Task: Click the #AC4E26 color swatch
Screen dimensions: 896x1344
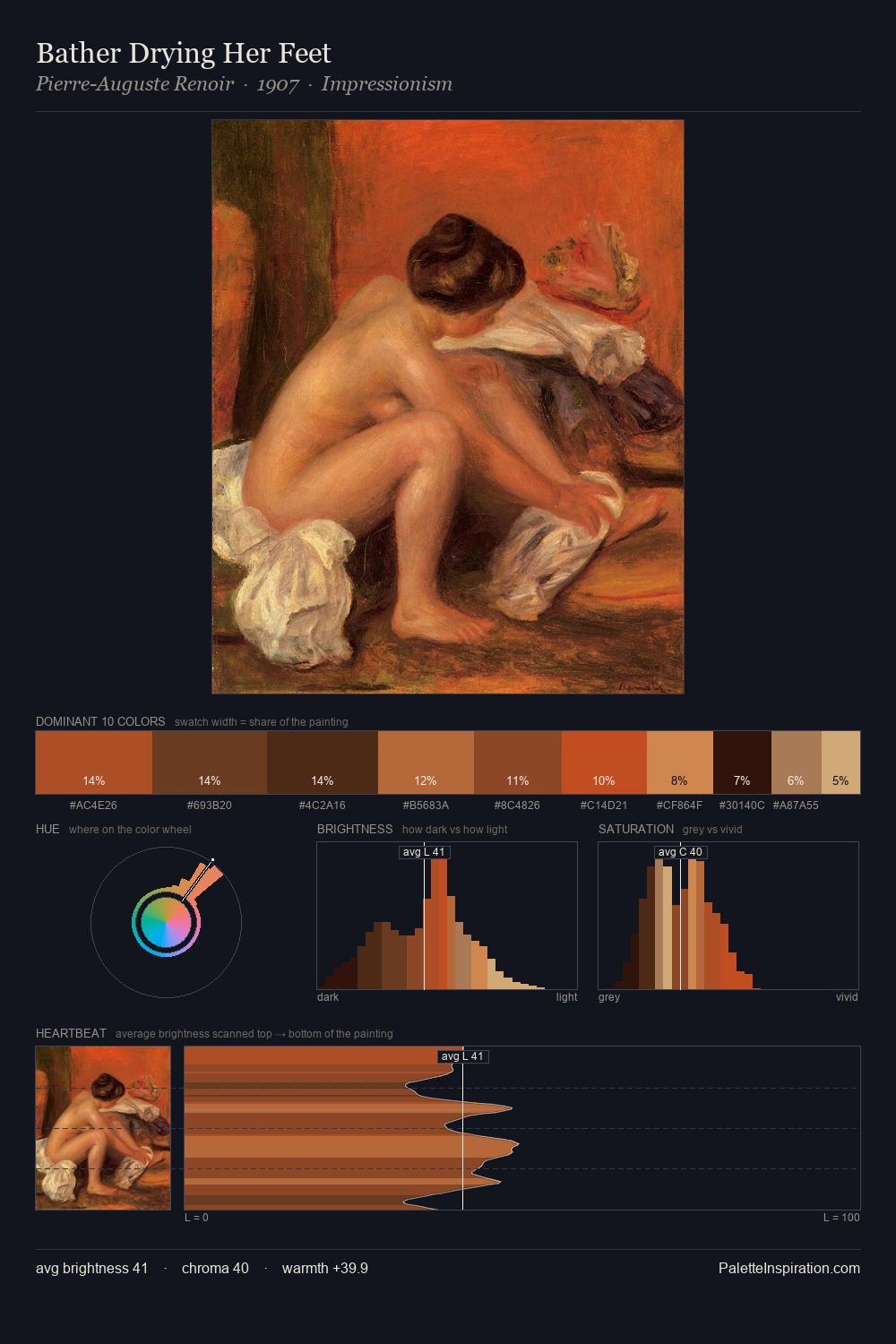Action: coord(94,762)
